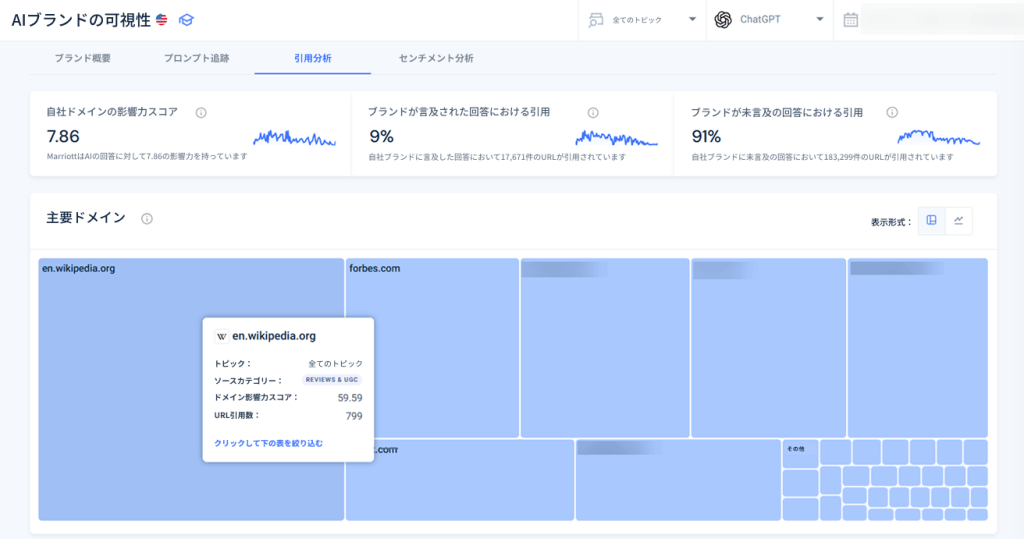Click the 91% citation sparkline chart
The width and height of the screenshot is (1024, 539).
tap(938, 138)
